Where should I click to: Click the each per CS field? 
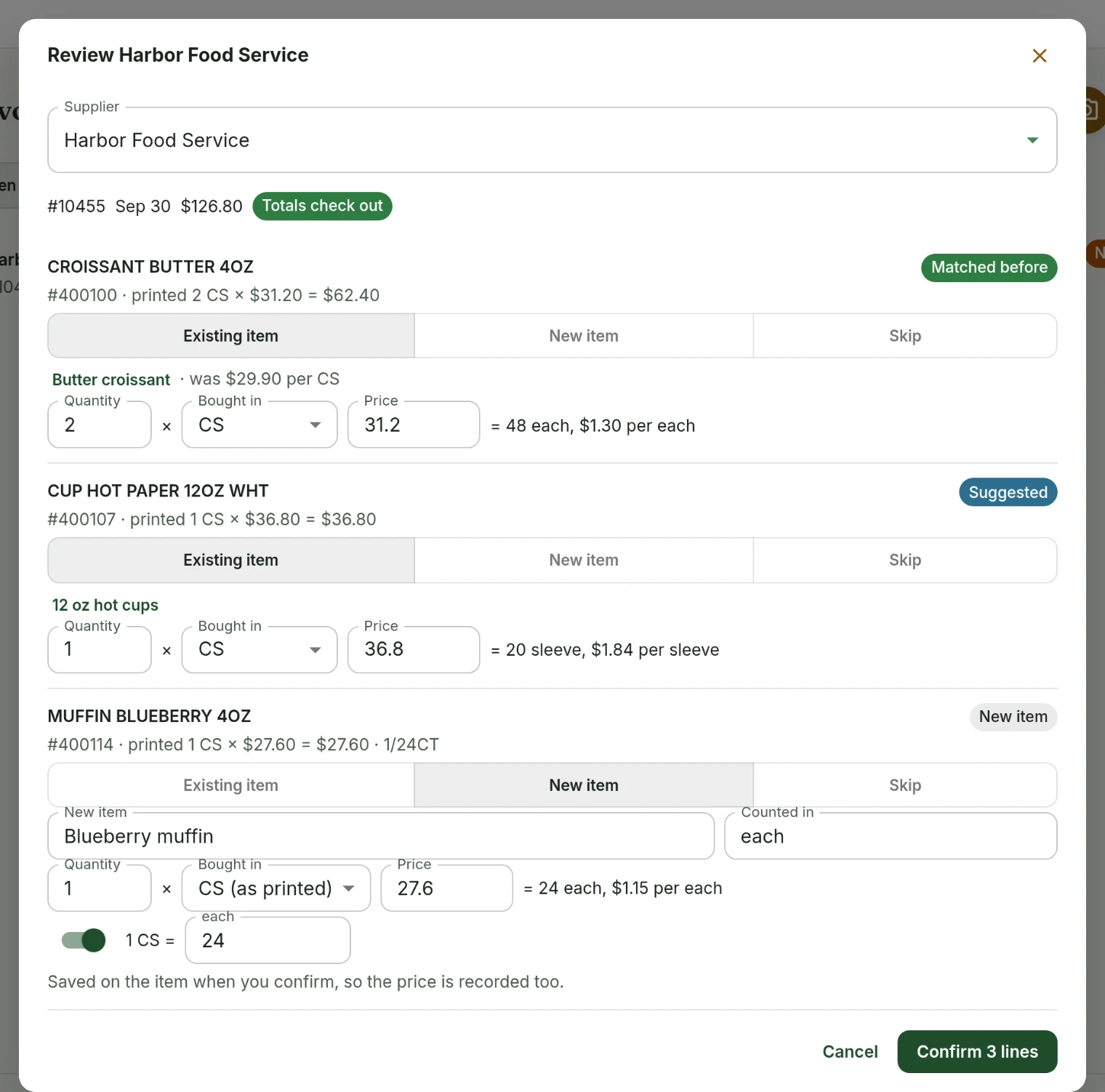[x=268, y=941]
